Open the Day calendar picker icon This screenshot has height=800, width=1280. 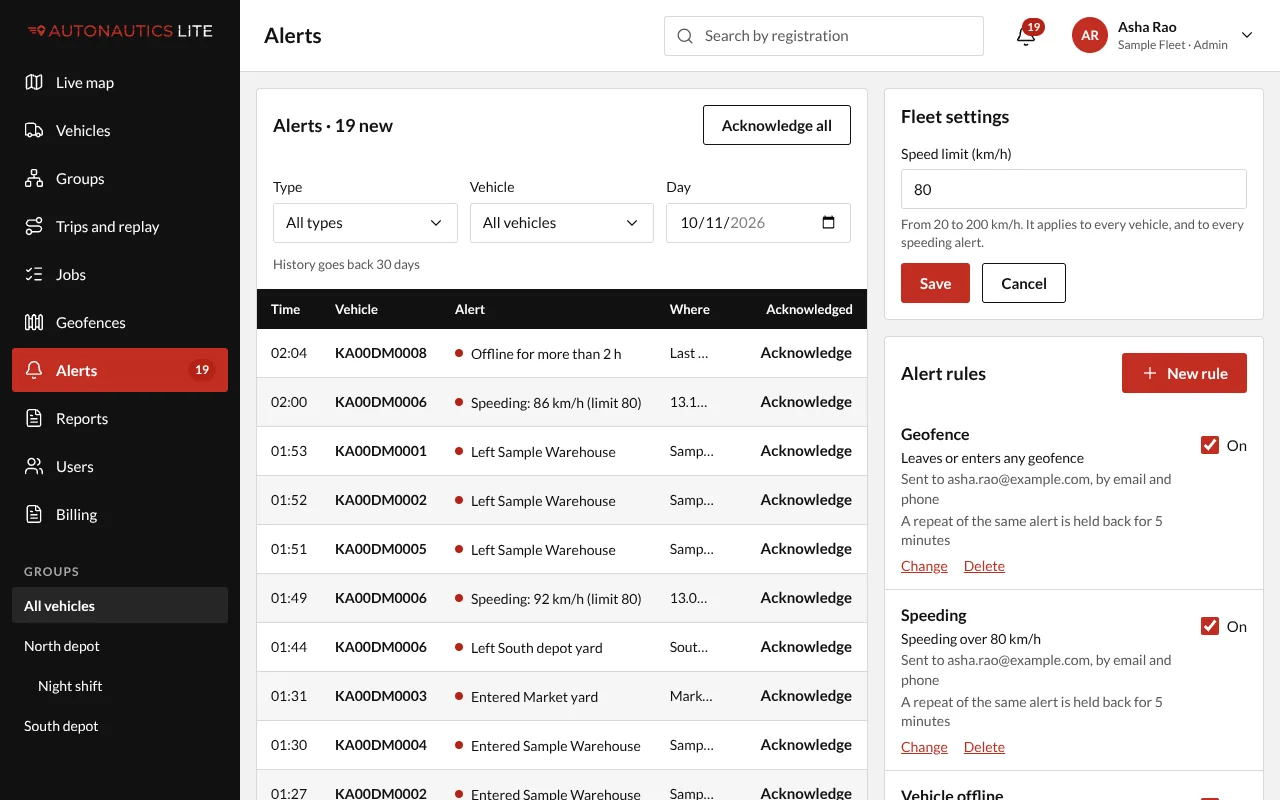(828, 223)
